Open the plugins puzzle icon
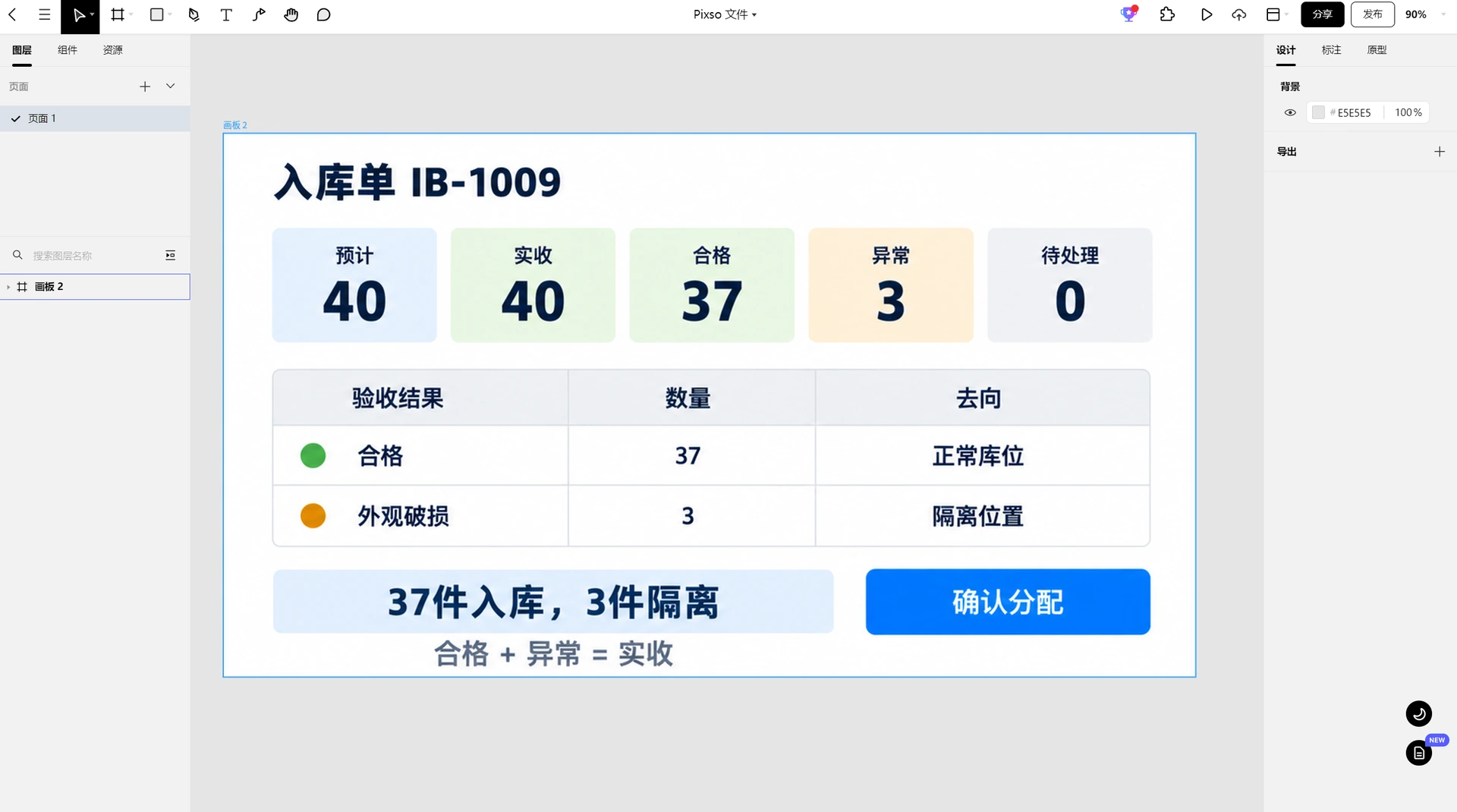This screenshot has height=812, width=1457. pos(1167,14)
